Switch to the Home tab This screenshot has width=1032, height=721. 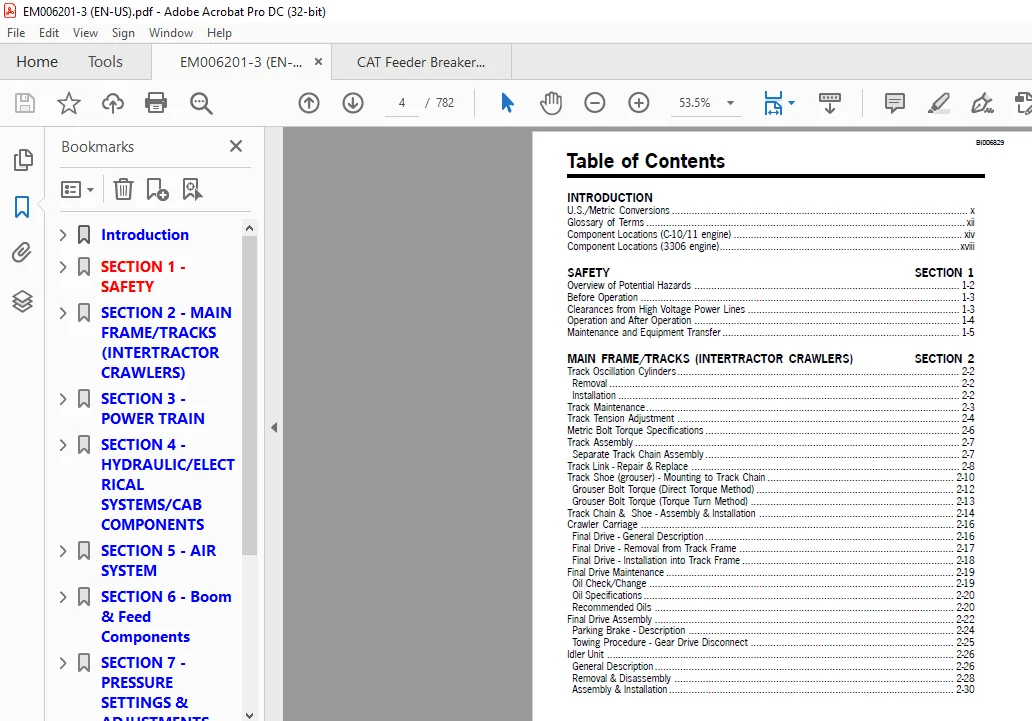coord(37,62)
